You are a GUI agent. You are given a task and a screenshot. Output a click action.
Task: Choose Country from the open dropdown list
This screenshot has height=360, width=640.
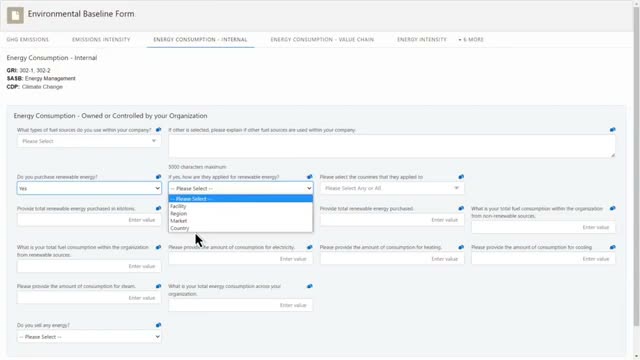[x=240, y=228]
